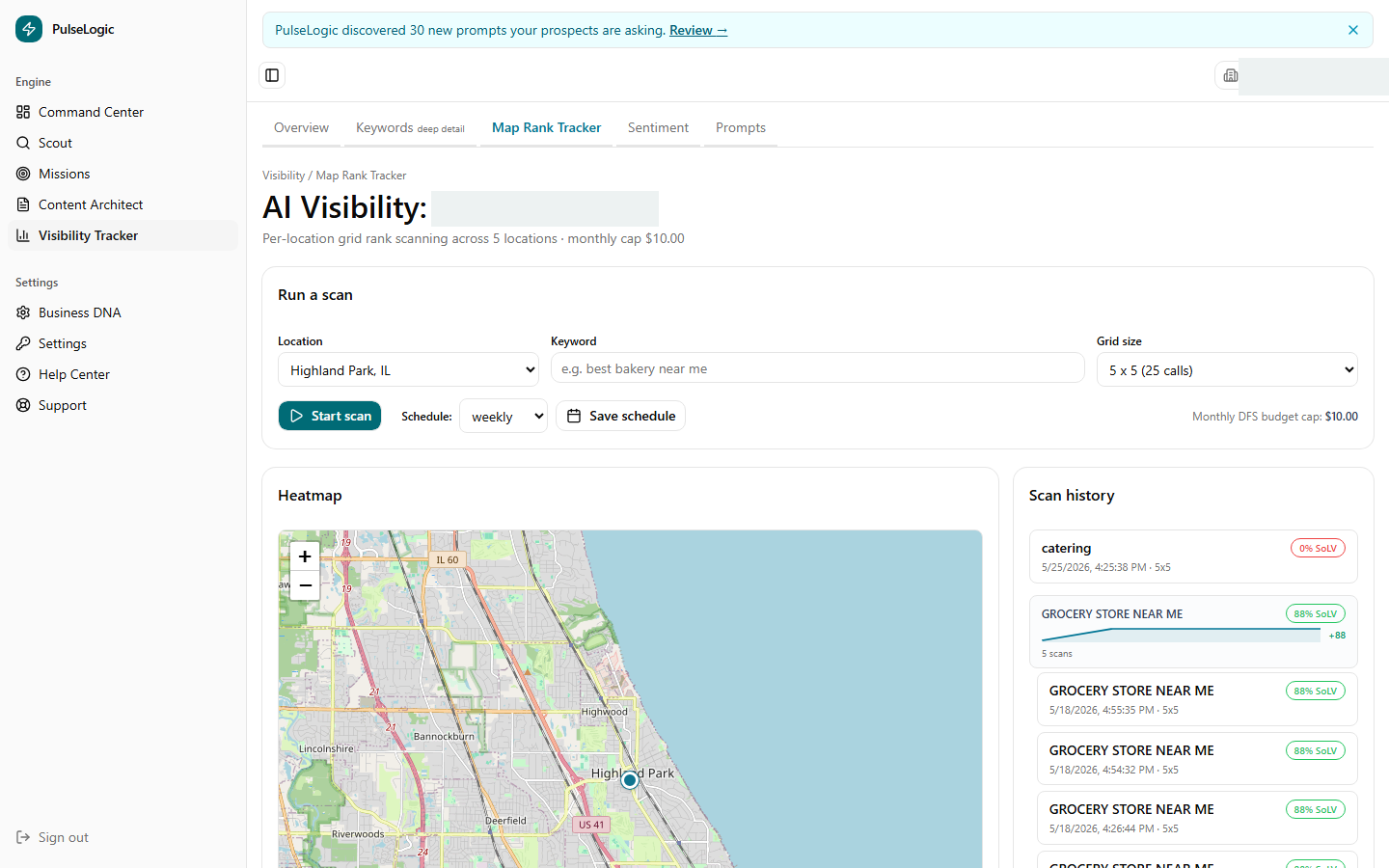This screenshot has width=1389, height=868.
Task: Click the Support lifebuoy icon
Action: pos(23,405)
